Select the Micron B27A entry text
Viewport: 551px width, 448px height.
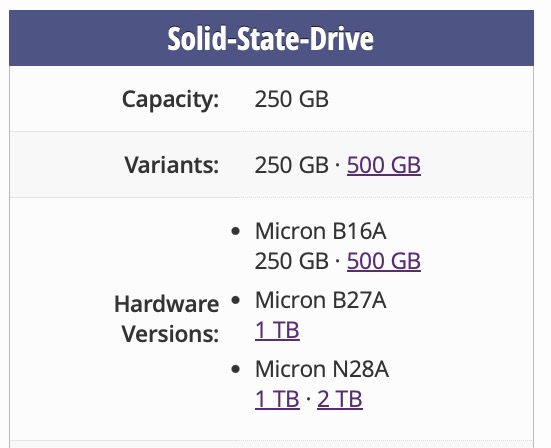(320, 300)
